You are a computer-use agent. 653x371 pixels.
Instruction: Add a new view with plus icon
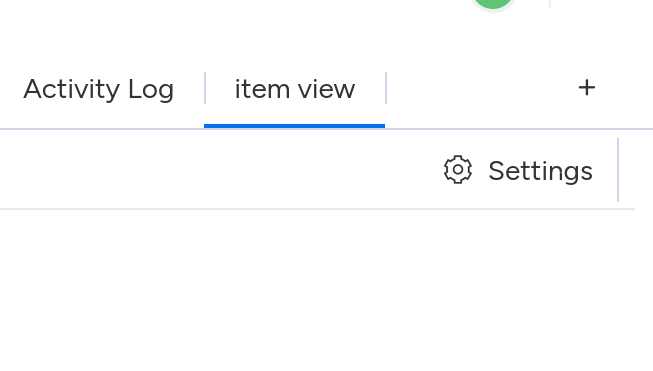(587, 88)
